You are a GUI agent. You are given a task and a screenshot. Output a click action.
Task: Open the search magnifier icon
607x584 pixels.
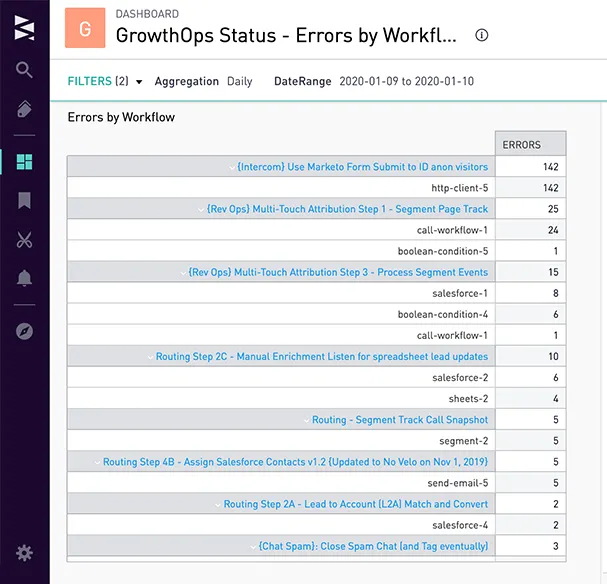click(24, 70)
